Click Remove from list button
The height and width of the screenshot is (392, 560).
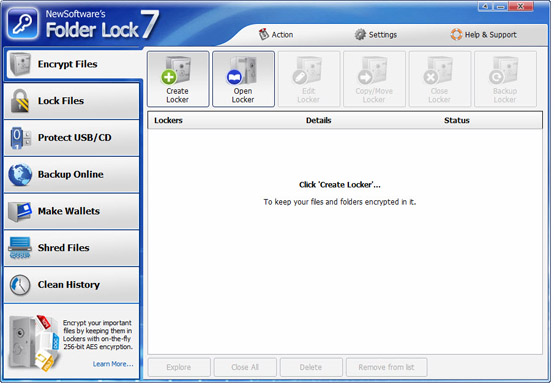coord(386,367)
